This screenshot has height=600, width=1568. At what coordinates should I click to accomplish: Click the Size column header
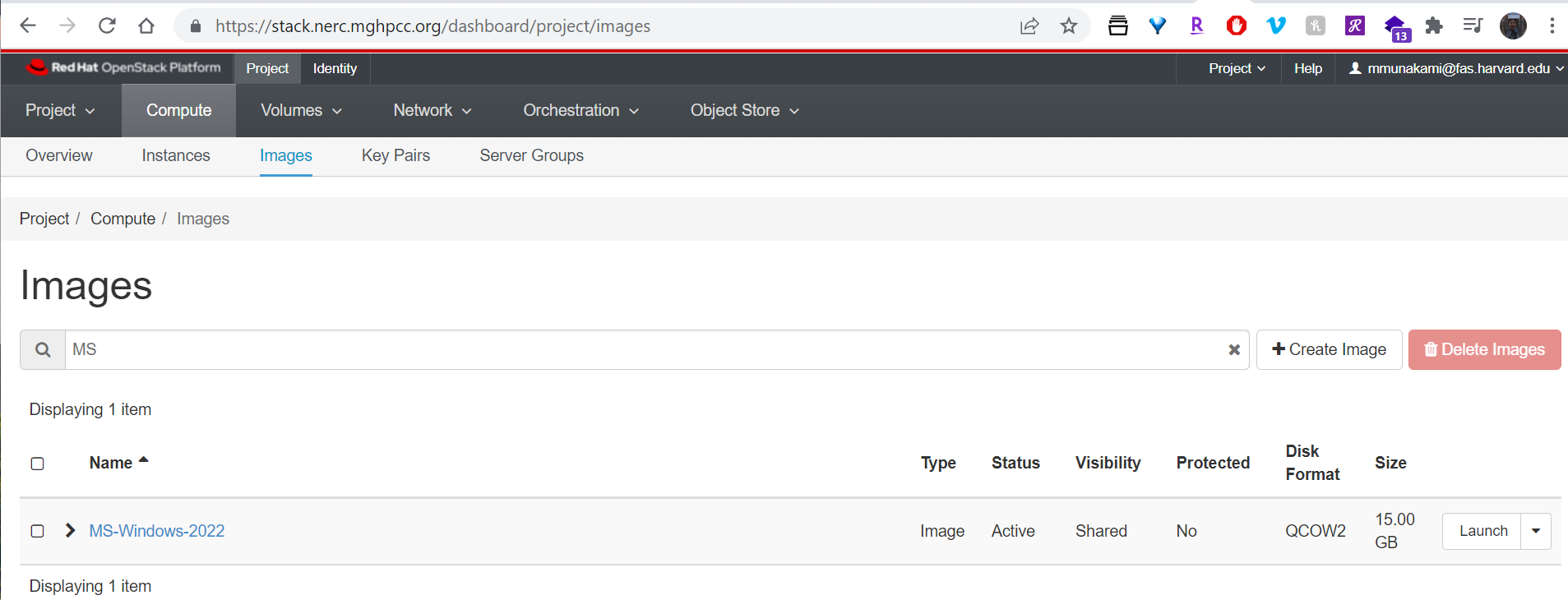click(x=1390, y=463)
